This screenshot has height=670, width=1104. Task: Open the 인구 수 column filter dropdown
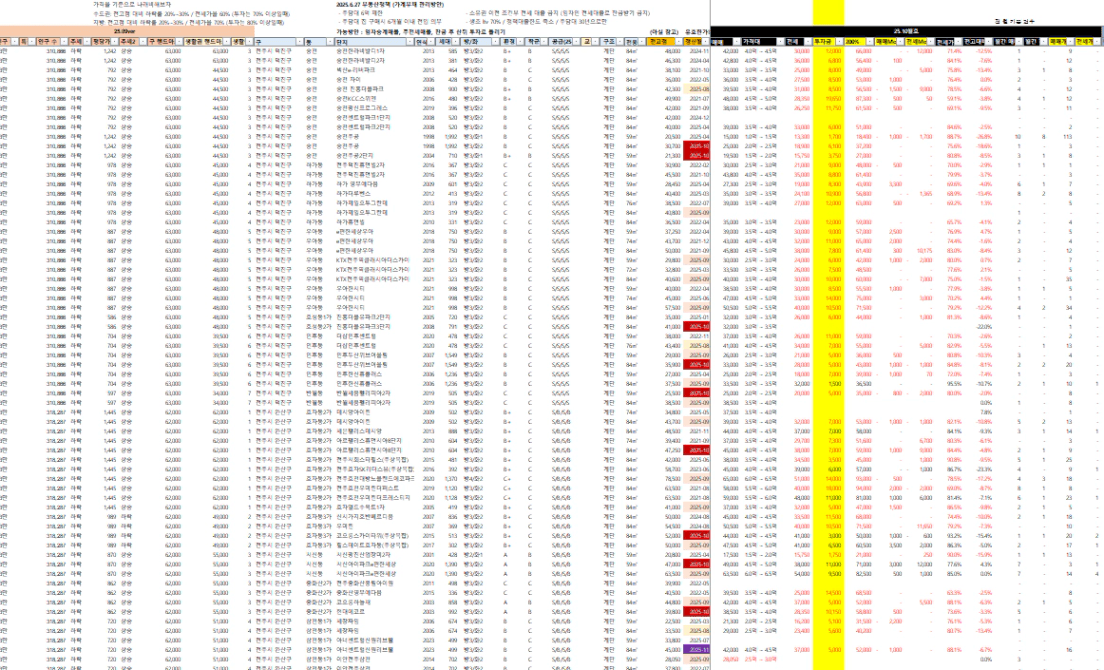[66, 42]
